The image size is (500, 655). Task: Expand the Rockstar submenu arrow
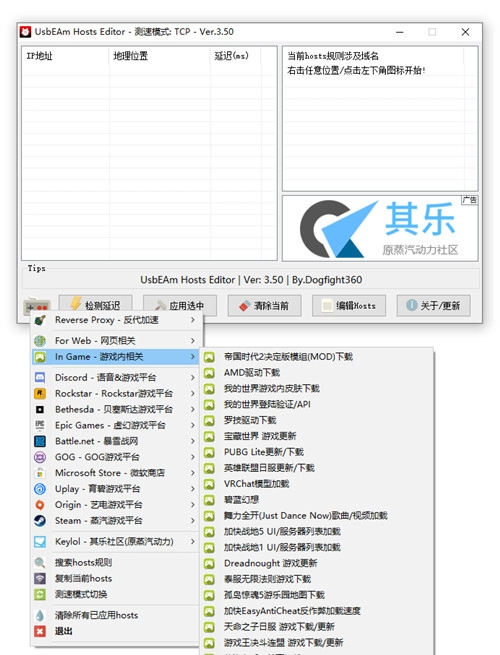tap(193, 394)
